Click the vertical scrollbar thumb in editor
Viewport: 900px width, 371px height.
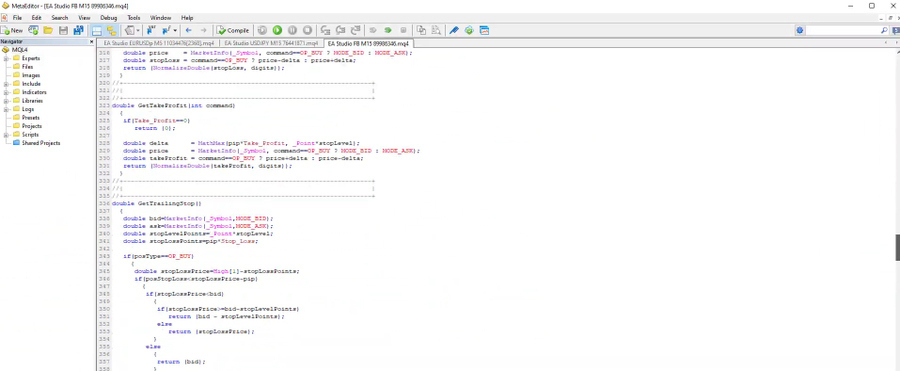tap(897, 248)
